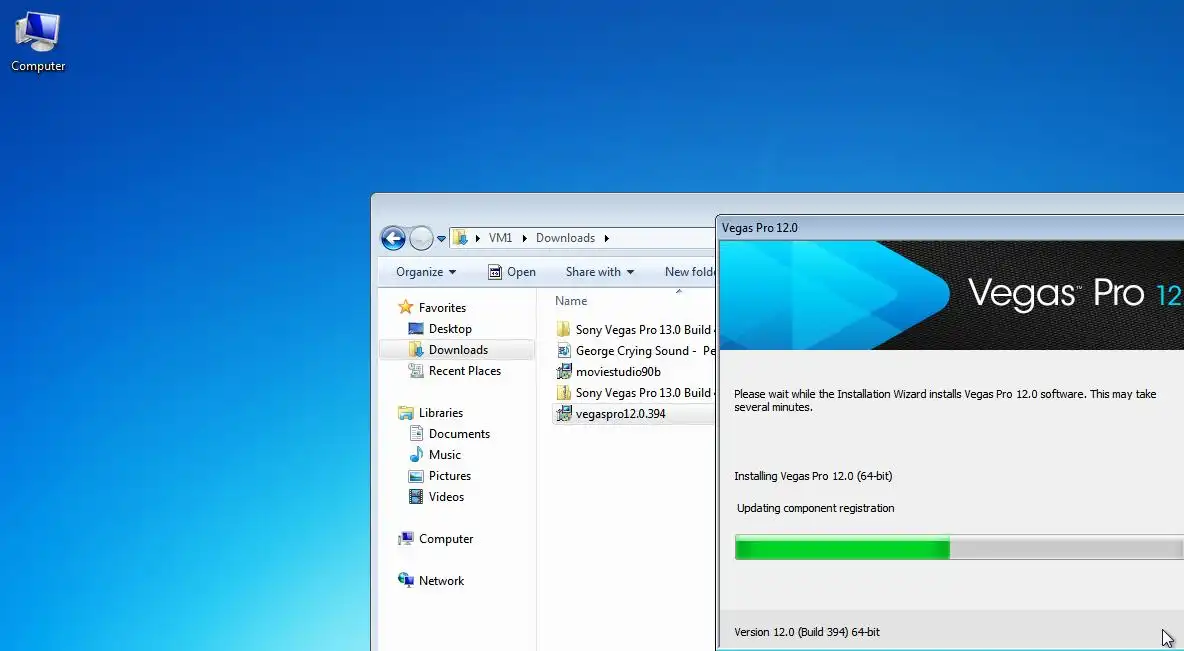Click the Explorer forward navigation button
The image size is (1184, 651).
(x=421, y=239)
